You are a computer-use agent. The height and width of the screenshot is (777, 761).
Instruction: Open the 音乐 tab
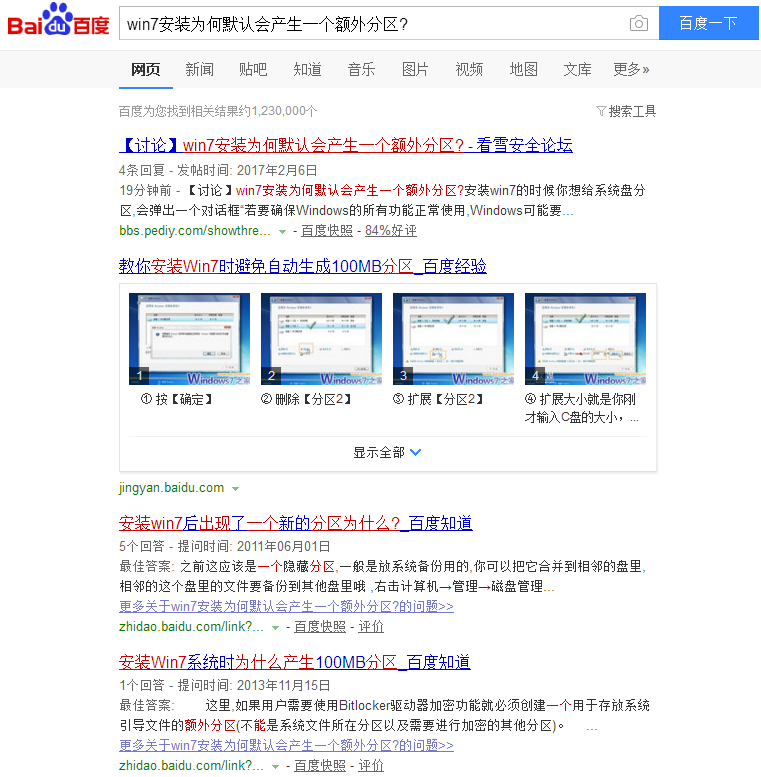tap(361, 69)
